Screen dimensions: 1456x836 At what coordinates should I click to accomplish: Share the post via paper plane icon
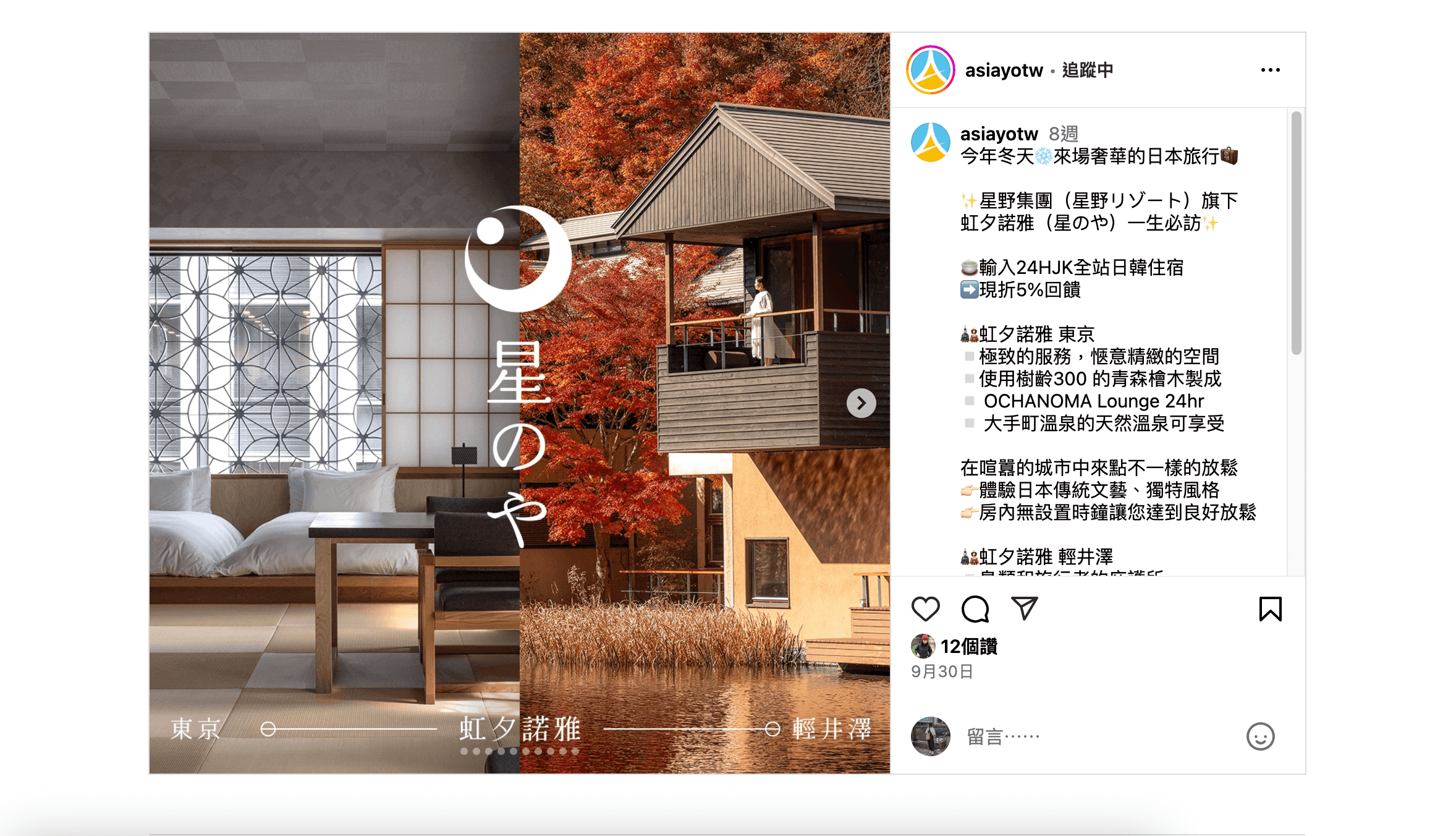point(1024,608)
